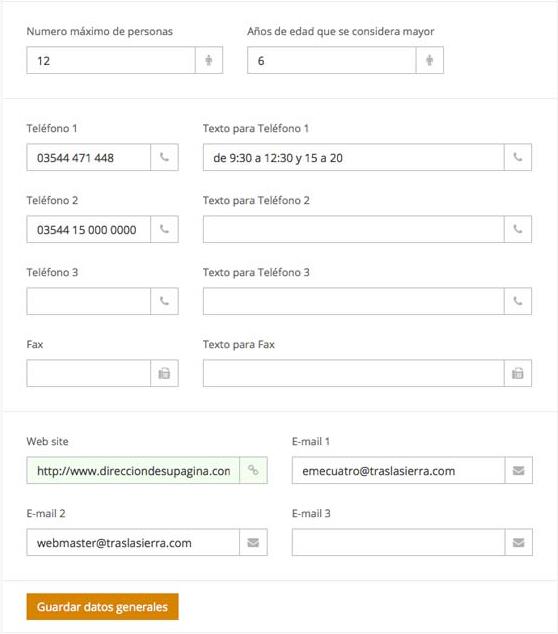Save with Guardar datos generales button
The height and width of the screenshot is (634, 558).
(x=102, y=607)
